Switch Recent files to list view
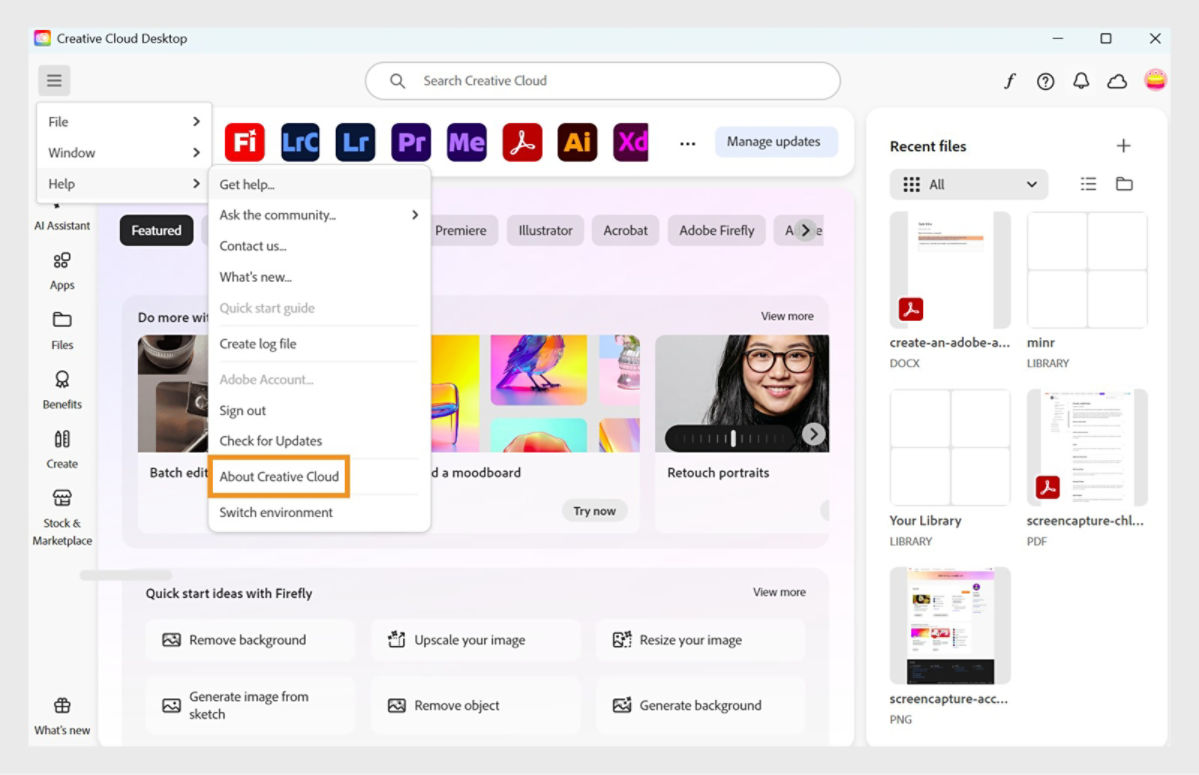 point(1088,184)
